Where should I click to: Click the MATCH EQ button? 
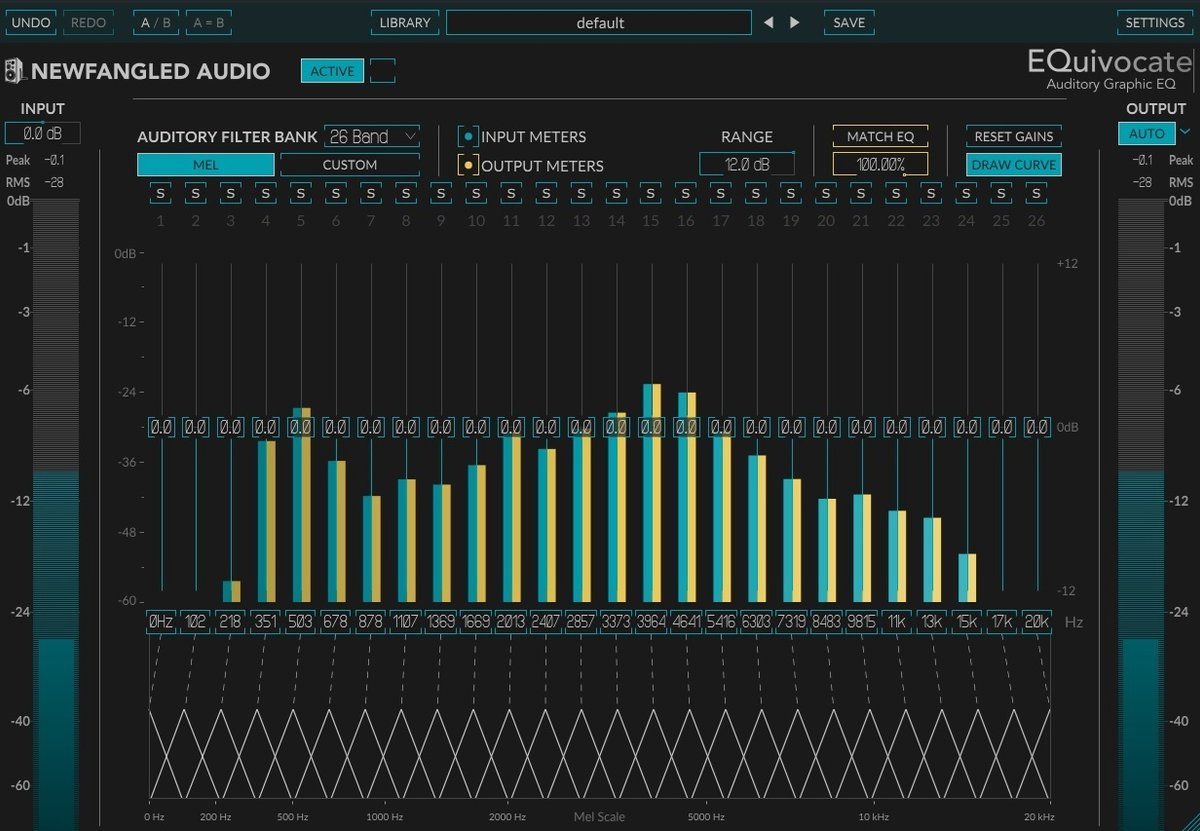pos(880,136)
